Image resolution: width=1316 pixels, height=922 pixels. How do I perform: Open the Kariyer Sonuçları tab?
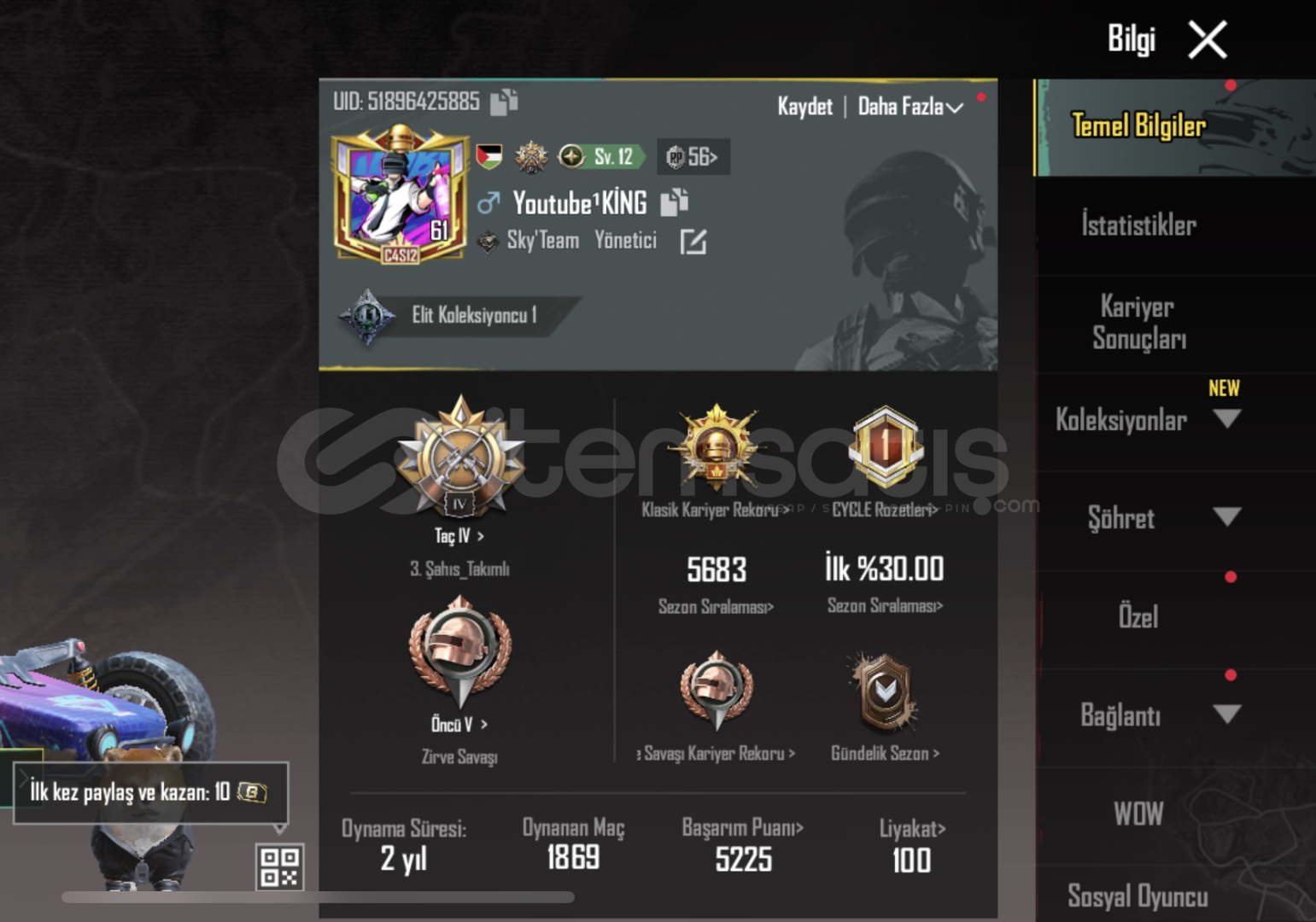click(1138, 323)
